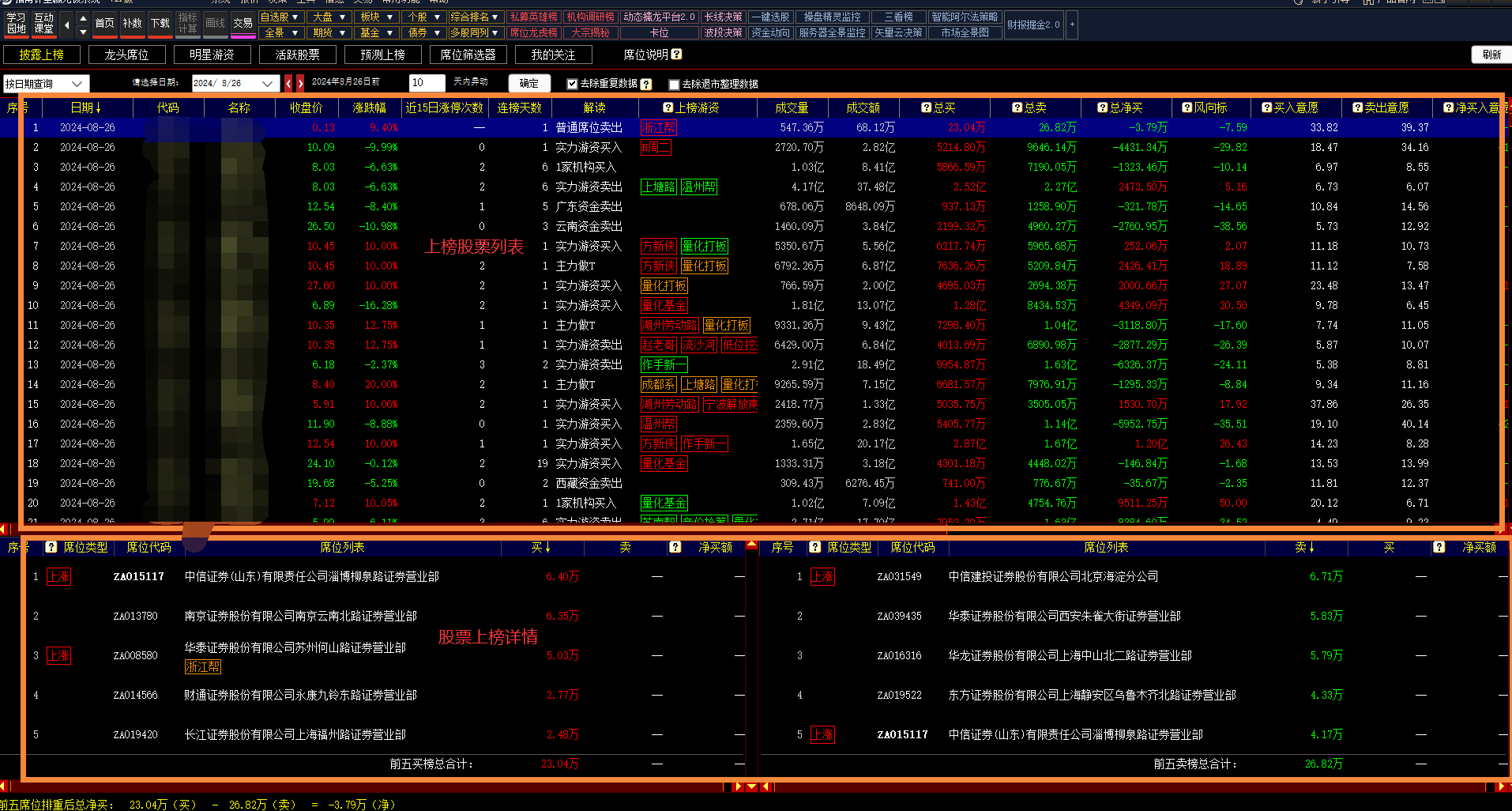The width and height of the screenshot is (1512, 811).
Task: Click the help icon on 风向标 column header
Action: click(1187, 108)
